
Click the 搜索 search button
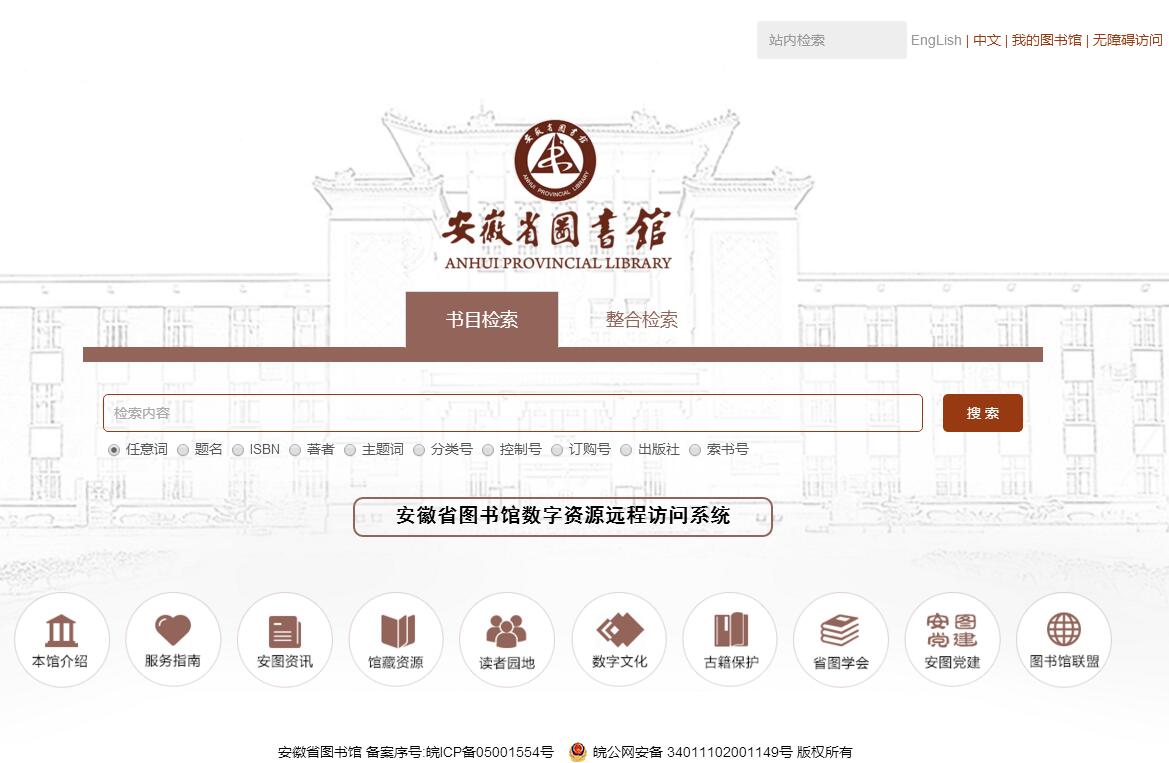(983, 413)
